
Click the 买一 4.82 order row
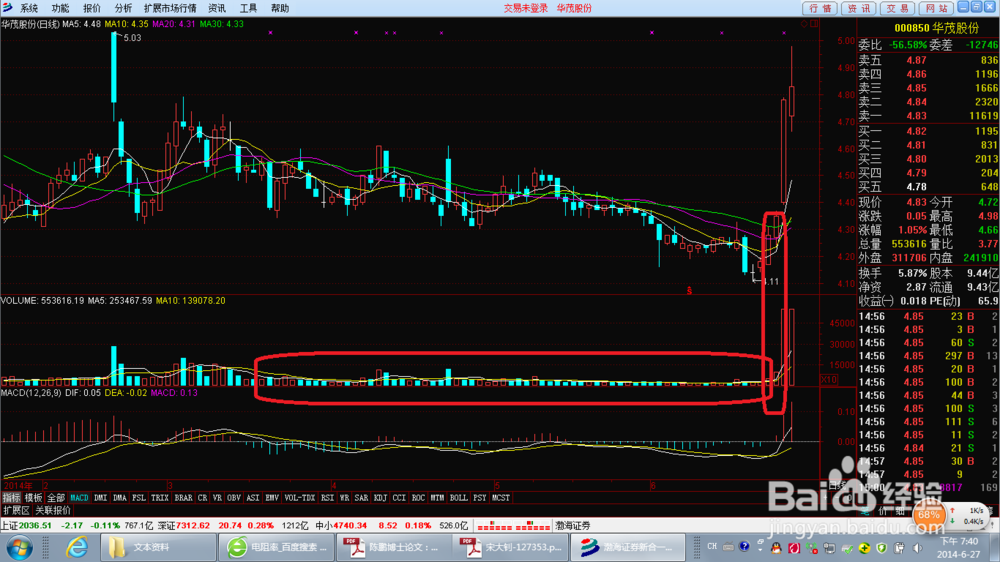tap(928, 131)
